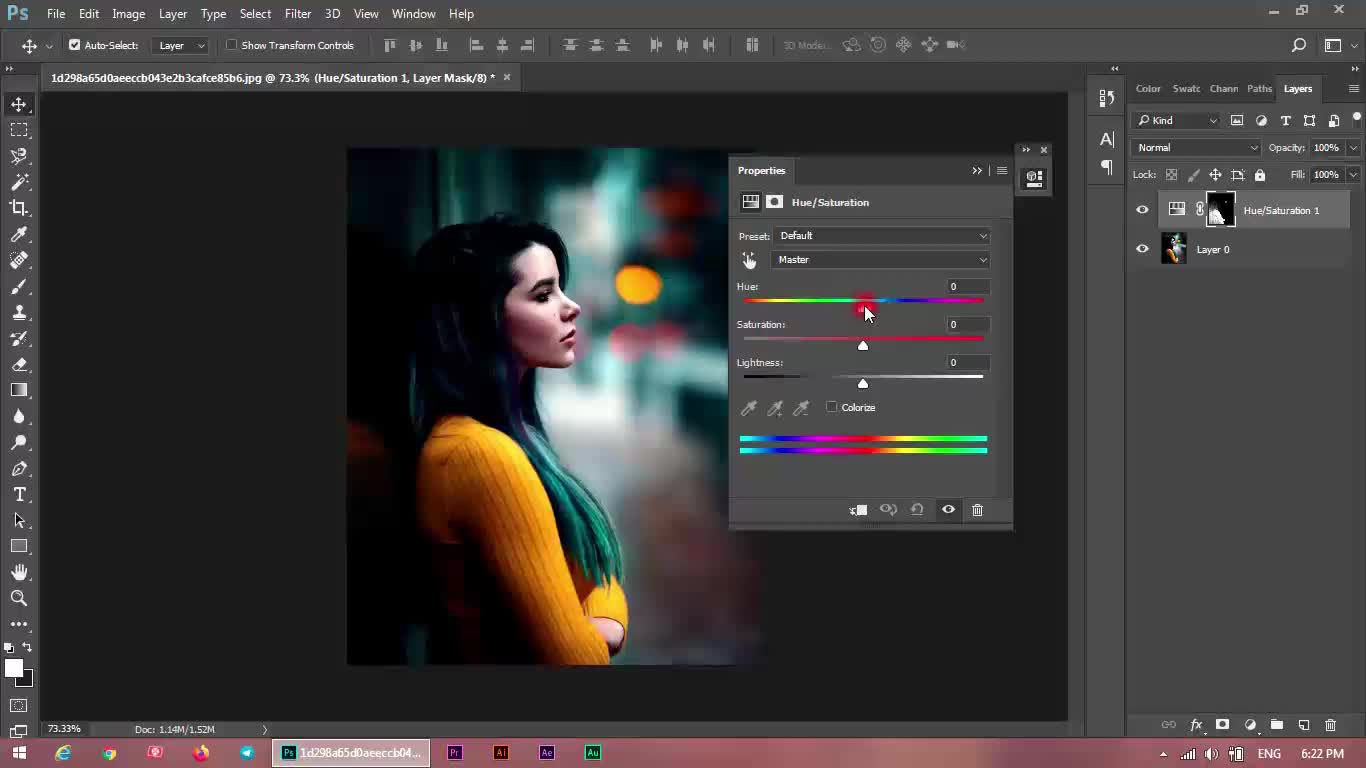Click the Premiere Pro taskbar button
This screenshot has height=768, width=1366.
tap(455, 753)
